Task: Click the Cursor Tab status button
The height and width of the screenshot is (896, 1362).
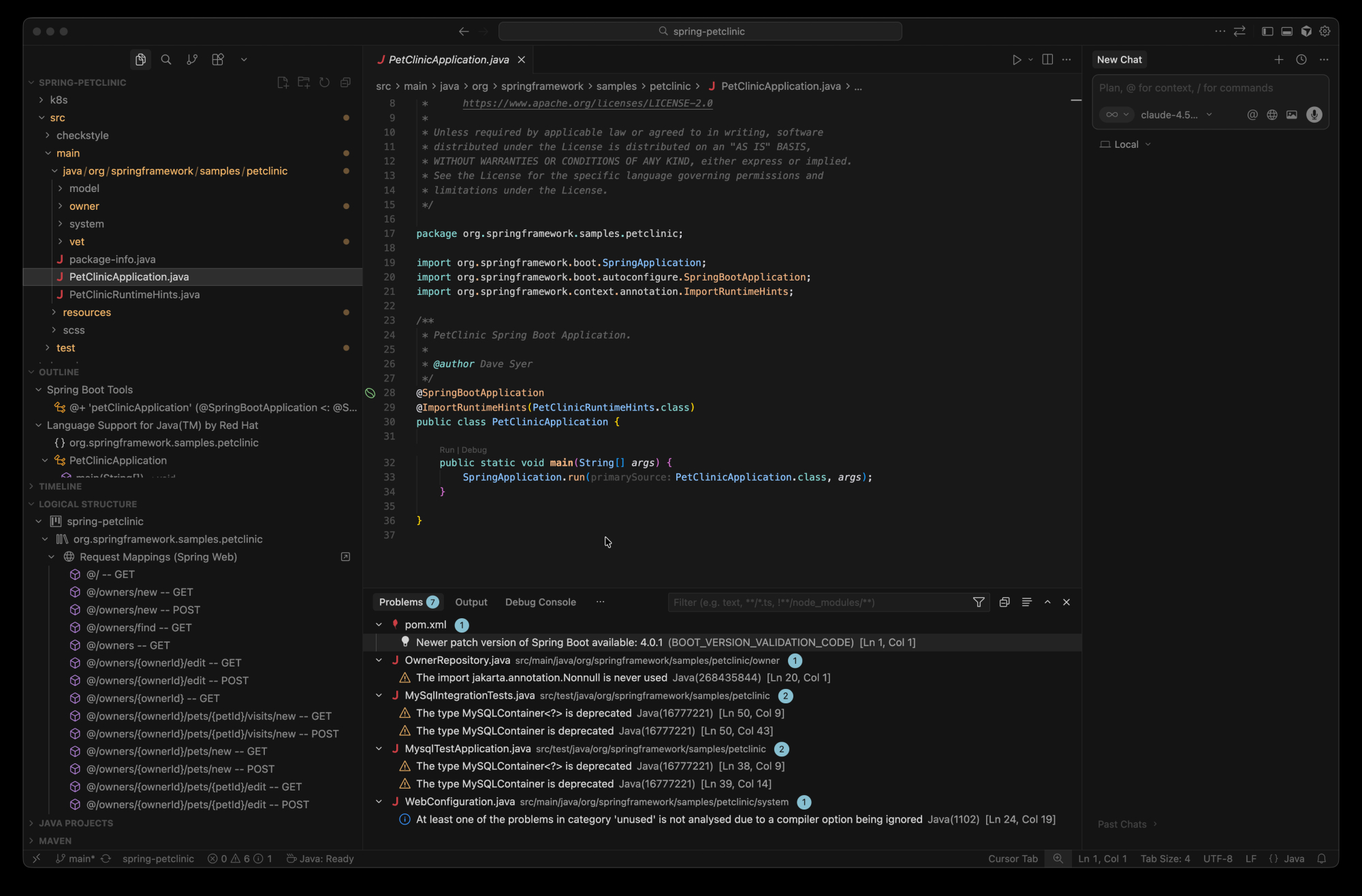Action: coord(1013,859)
